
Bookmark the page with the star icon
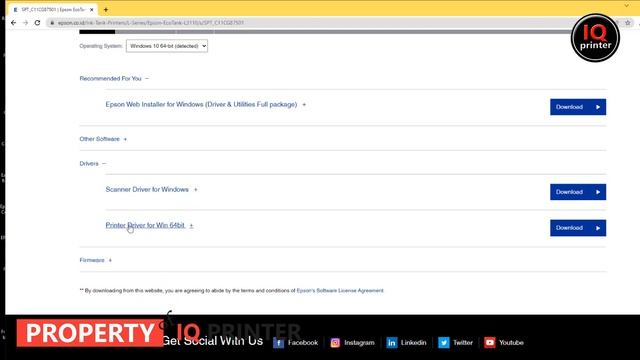click(628, 23)
